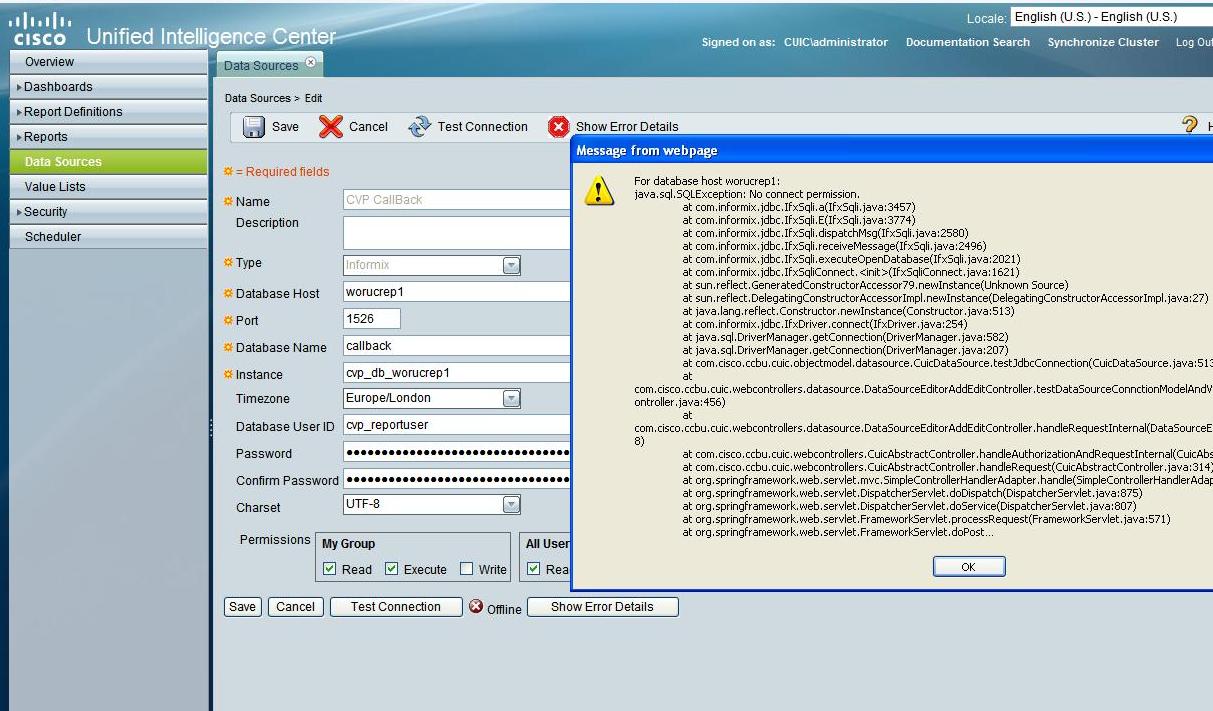Click the sidebar splitter handle

pyautogui.click(x=210, y=427)
